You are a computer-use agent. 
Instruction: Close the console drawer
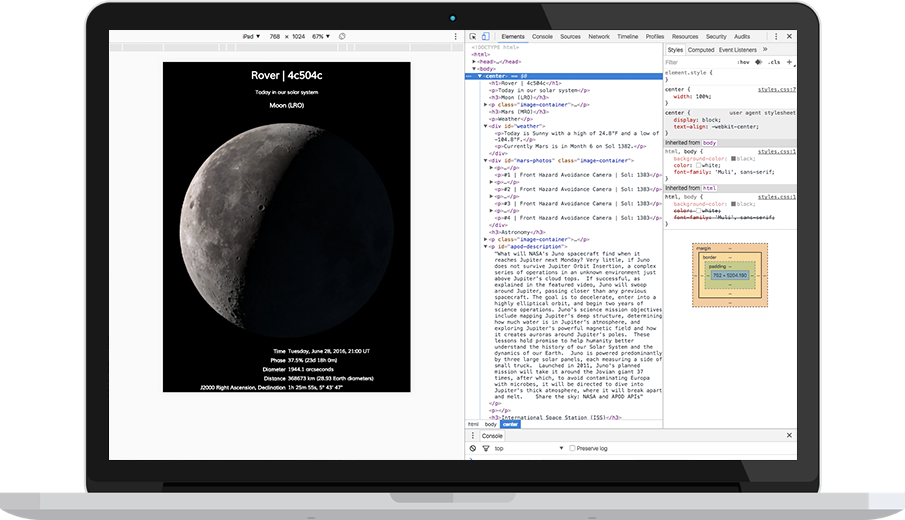click(x=789, y=436)
